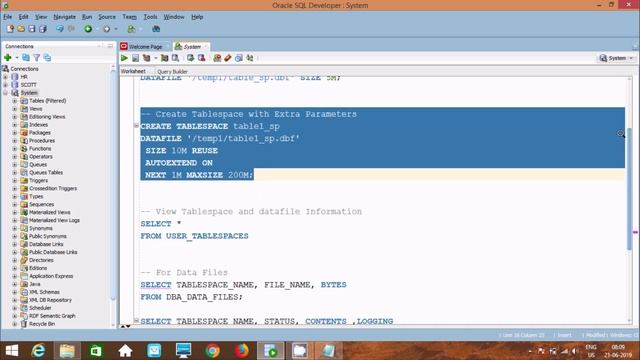Collapse the CREATE TABLESPACE code fold marker
The image size is (640, 360).
136,126
